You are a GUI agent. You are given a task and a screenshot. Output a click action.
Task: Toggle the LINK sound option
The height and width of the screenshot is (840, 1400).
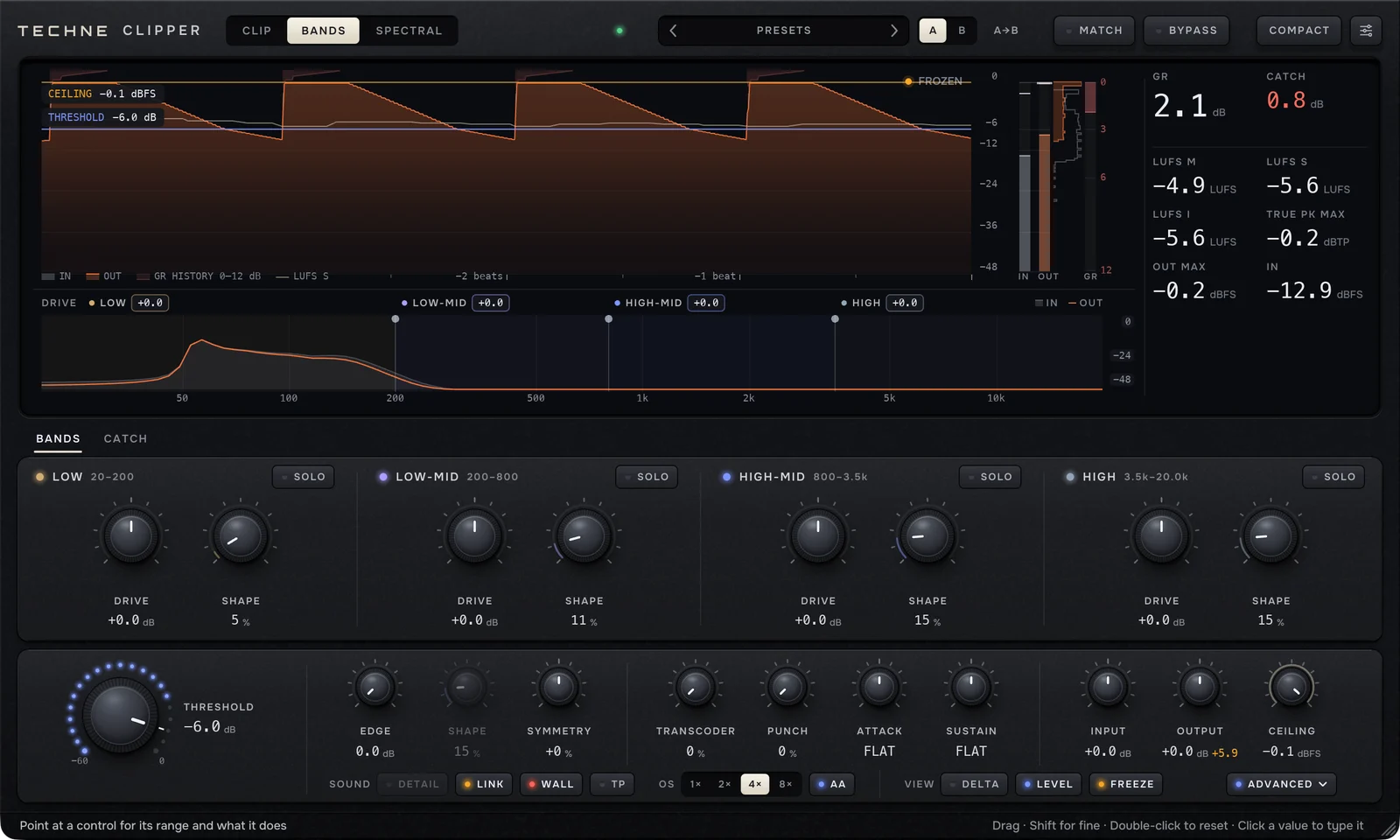pyautogui.click(x=483, y=784)
